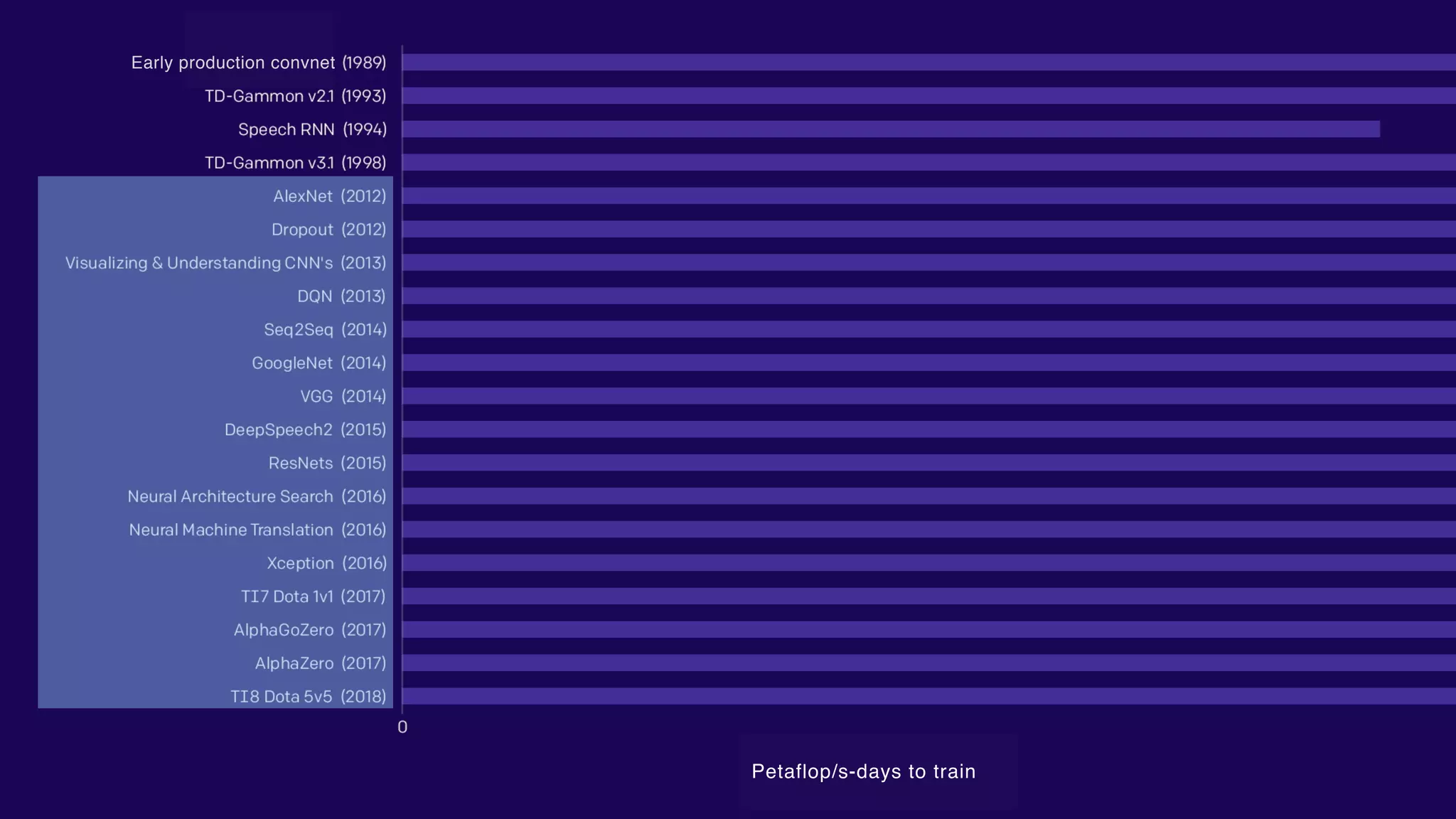The image size is (1456, 819).
Task: Click the 'TI8 Dota 5v5 (2018)' label
Action: (309, 697)
